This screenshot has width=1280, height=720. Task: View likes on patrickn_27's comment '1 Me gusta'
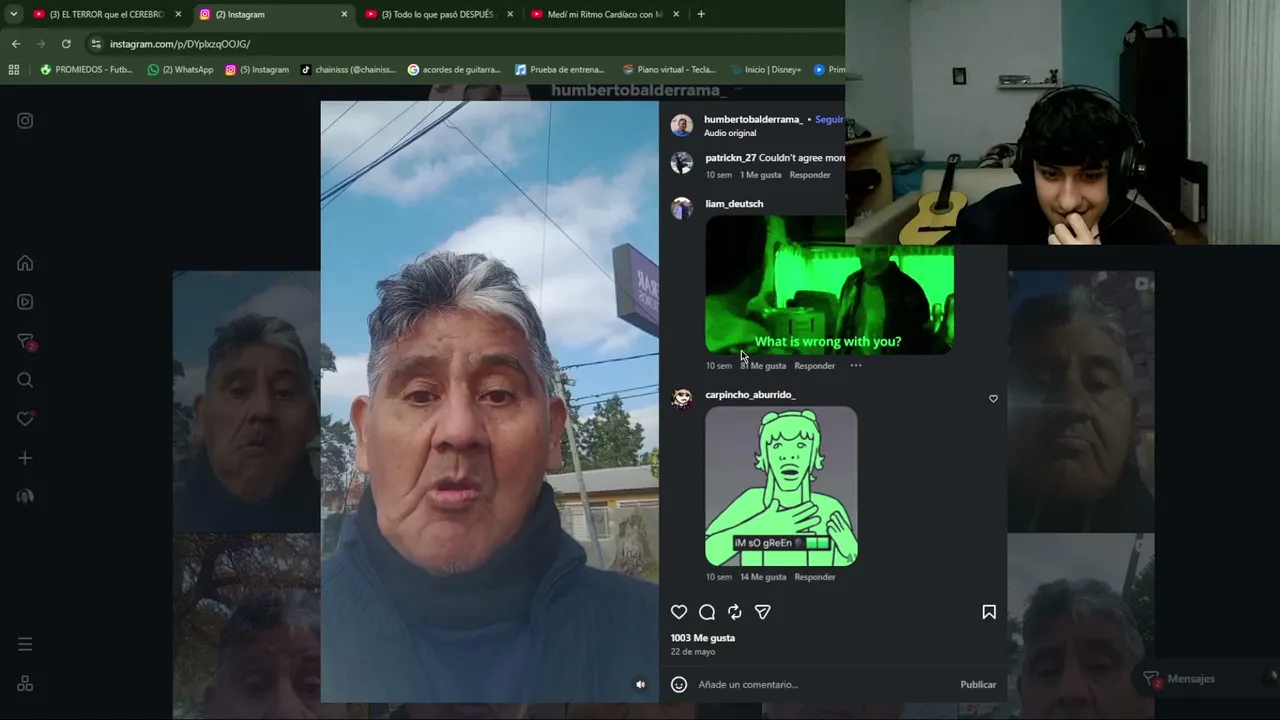click(x=761, y=175)
